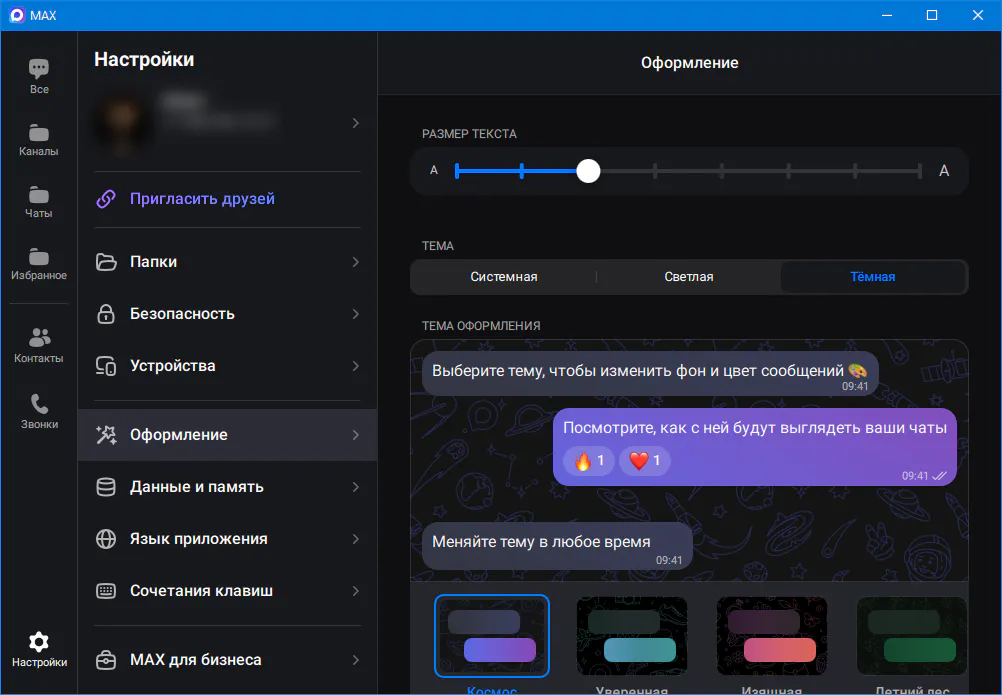Click the Пригласить друзей link

202,199
